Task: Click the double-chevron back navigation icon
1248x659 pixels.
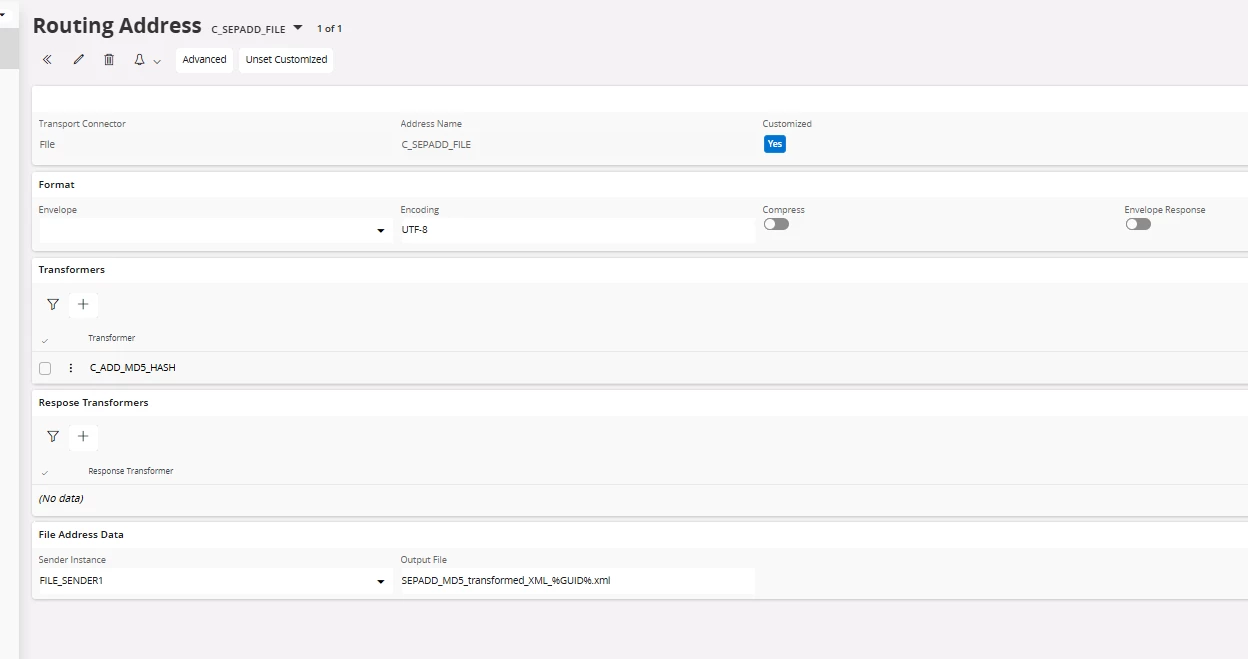Action: [x=47, y=60]
